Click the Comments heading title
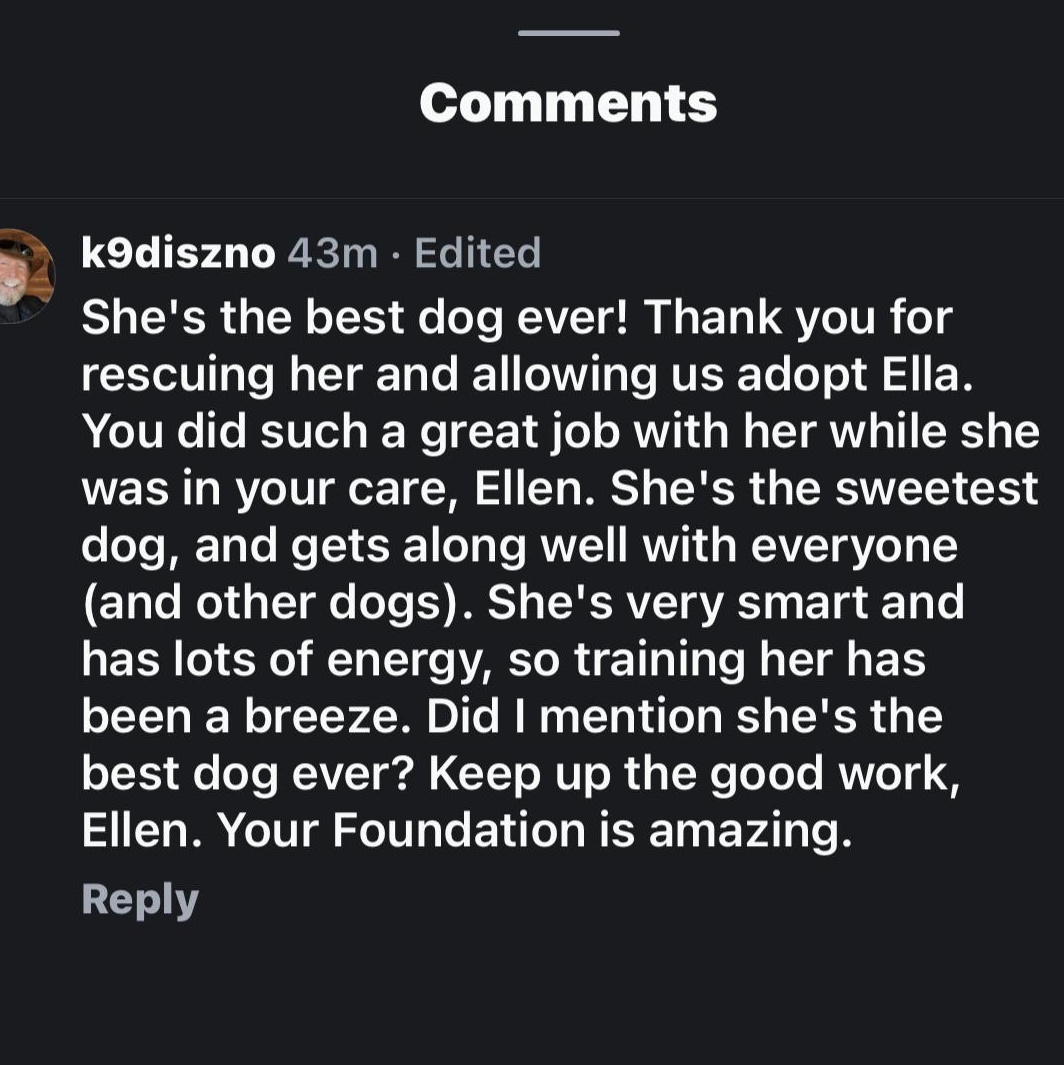This screenshot has height=1065, width=1064. (568, 102)
